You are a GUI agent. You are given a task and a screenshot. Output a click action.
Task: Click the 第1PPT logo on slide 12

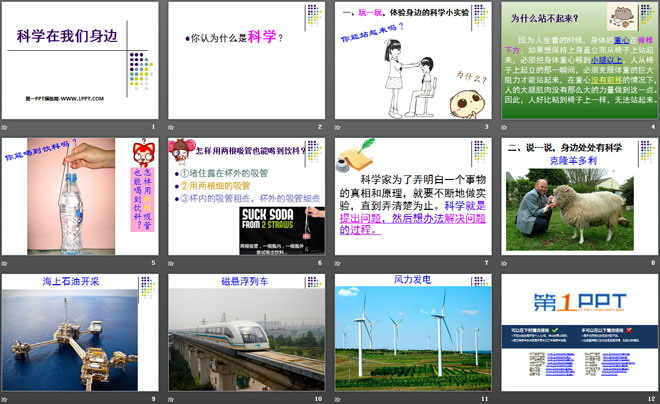coord(578,301)
